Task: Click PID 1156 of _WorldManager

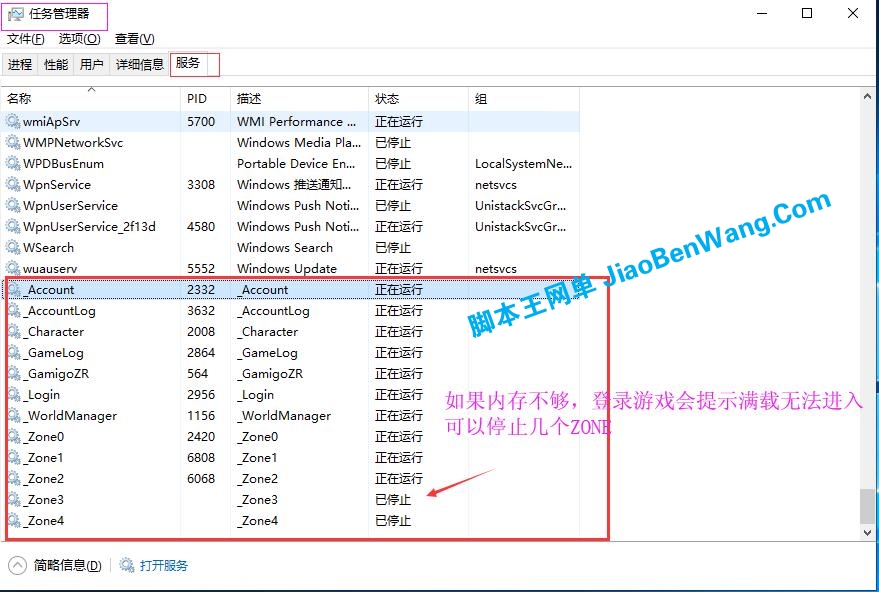Action: (x=201, y=415)
